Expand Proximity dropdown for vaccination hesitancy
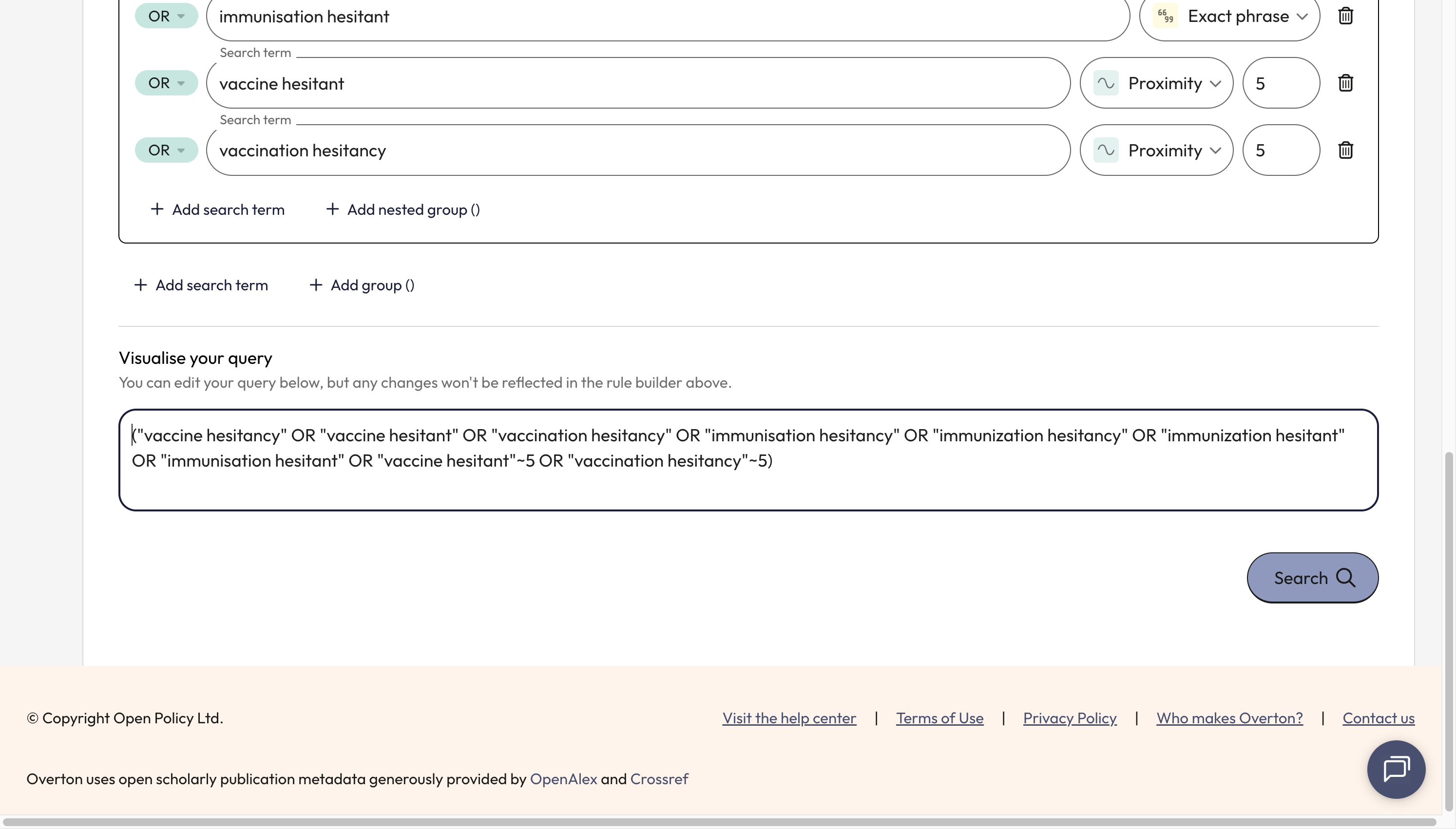1456x829 pixels. 1156,150
